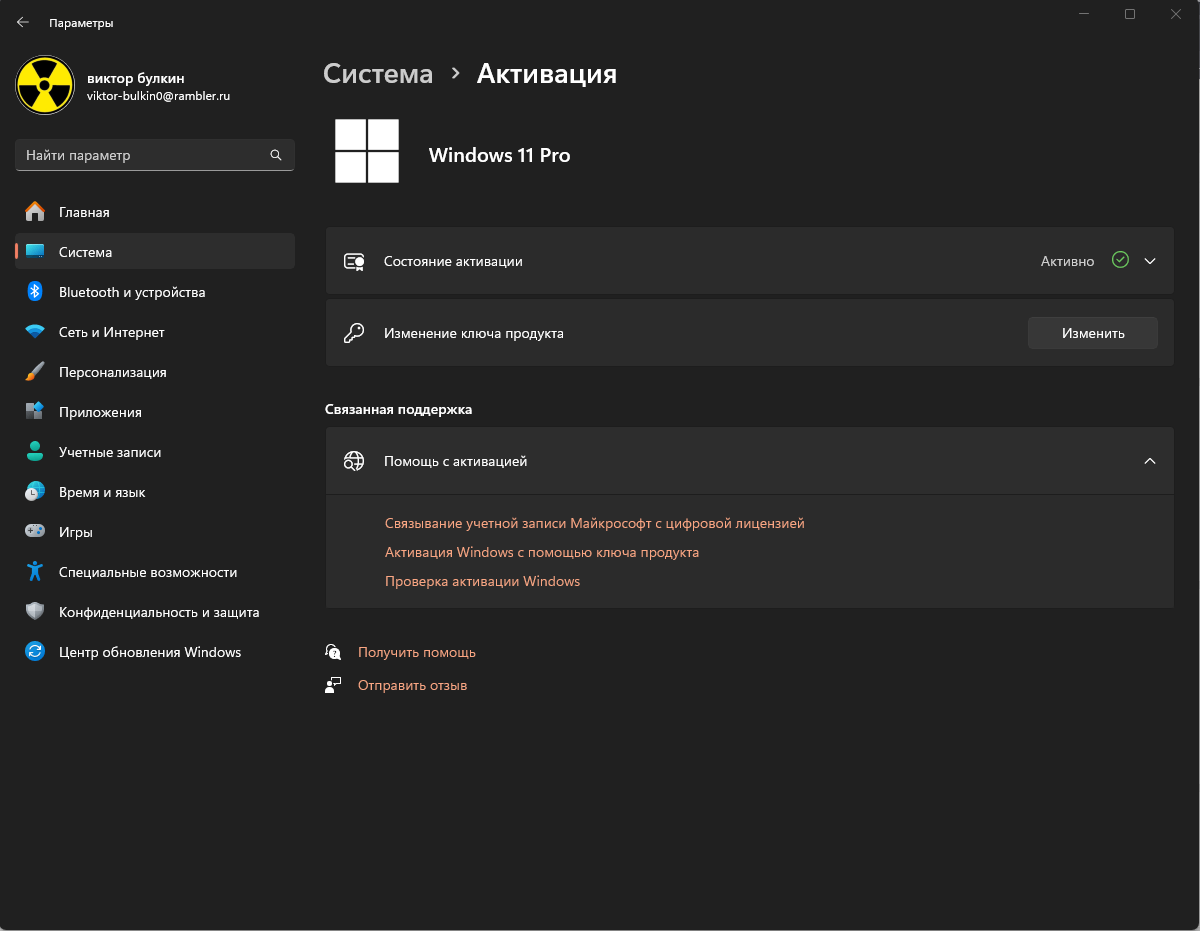
Task: Open Сеть и Интернет settings
Action: (x=155, y=332)
